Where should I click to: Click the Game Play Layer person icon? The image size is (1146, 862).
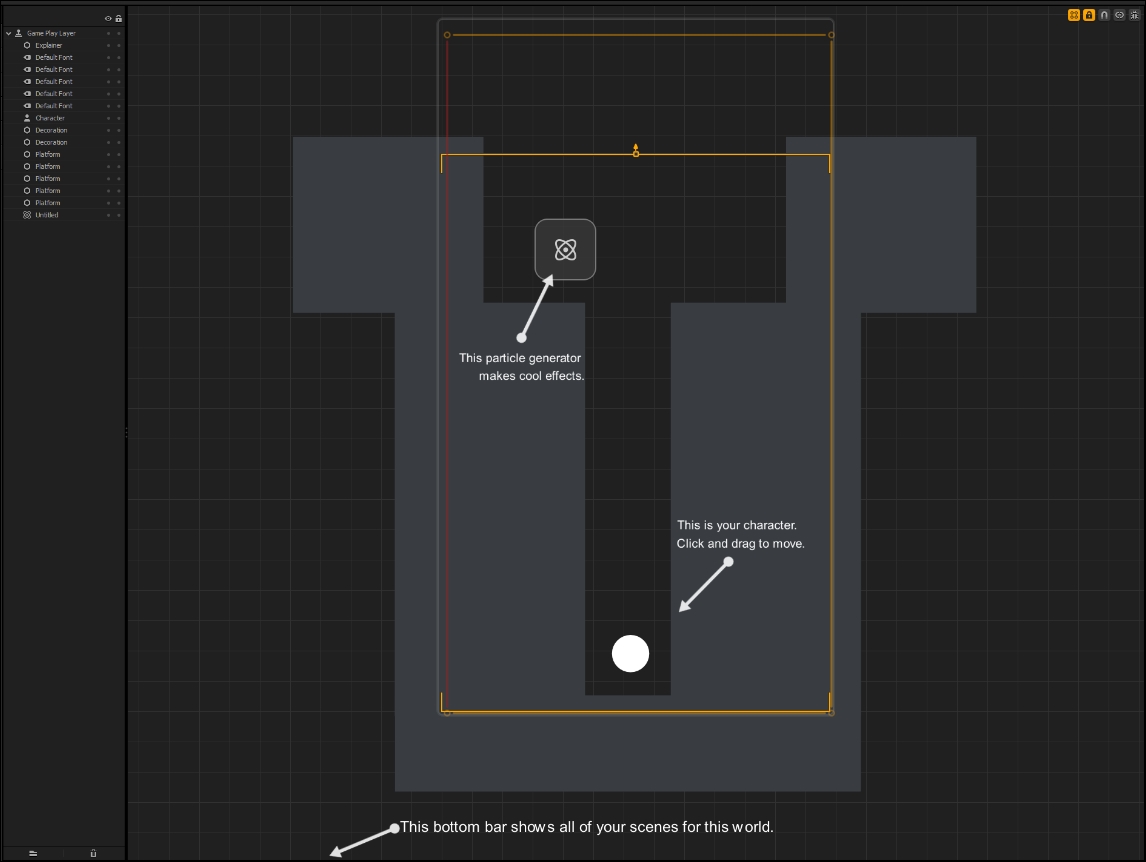[17, 33]
